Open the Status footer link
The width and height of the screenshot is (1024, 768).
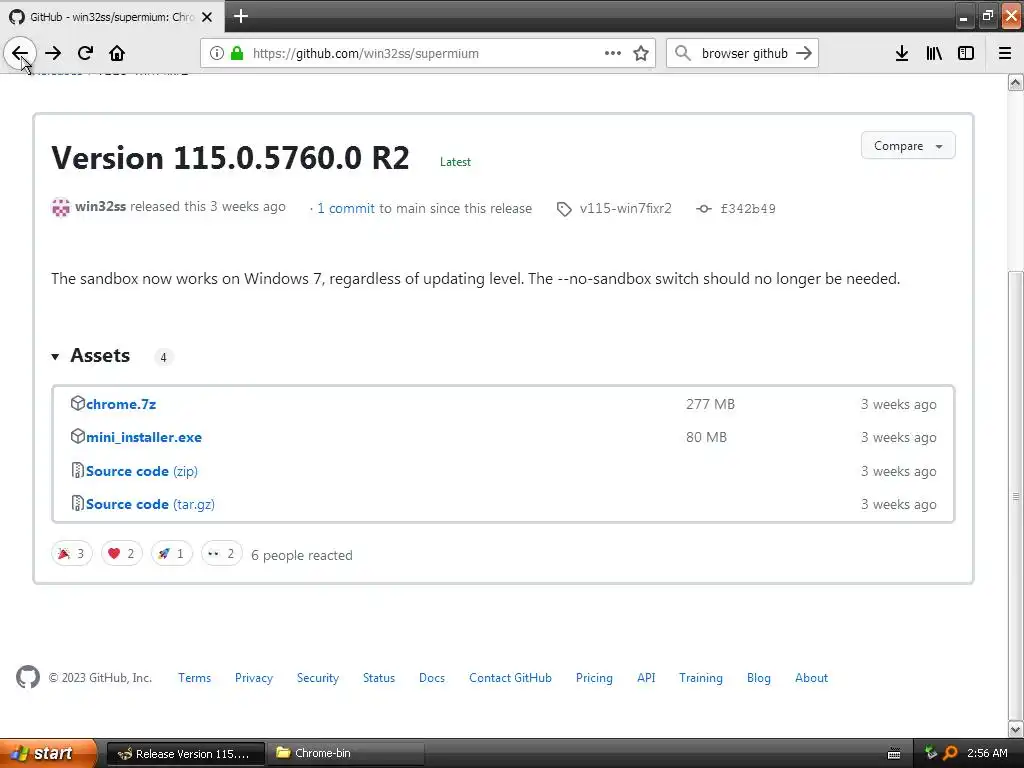pos(379,678)
